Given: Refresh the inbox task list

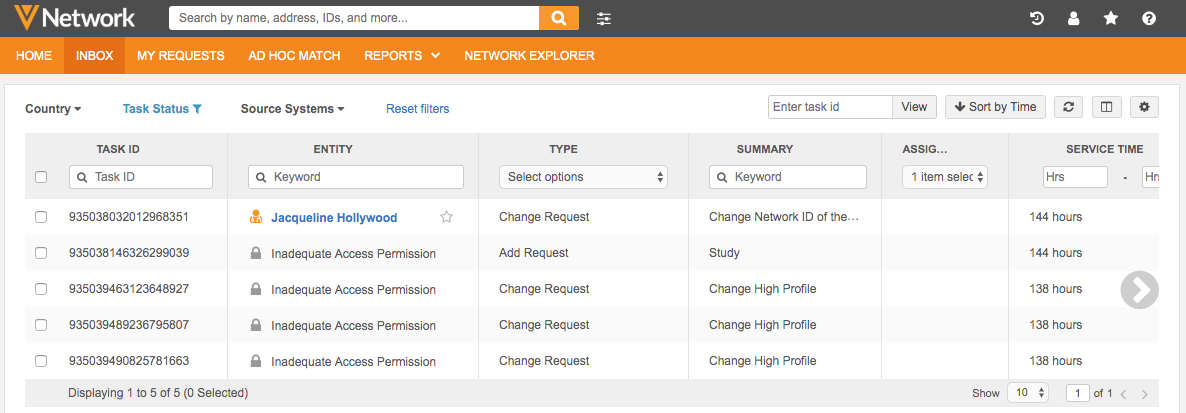Looking at the screenshot, I should (x=1069, y=107).
